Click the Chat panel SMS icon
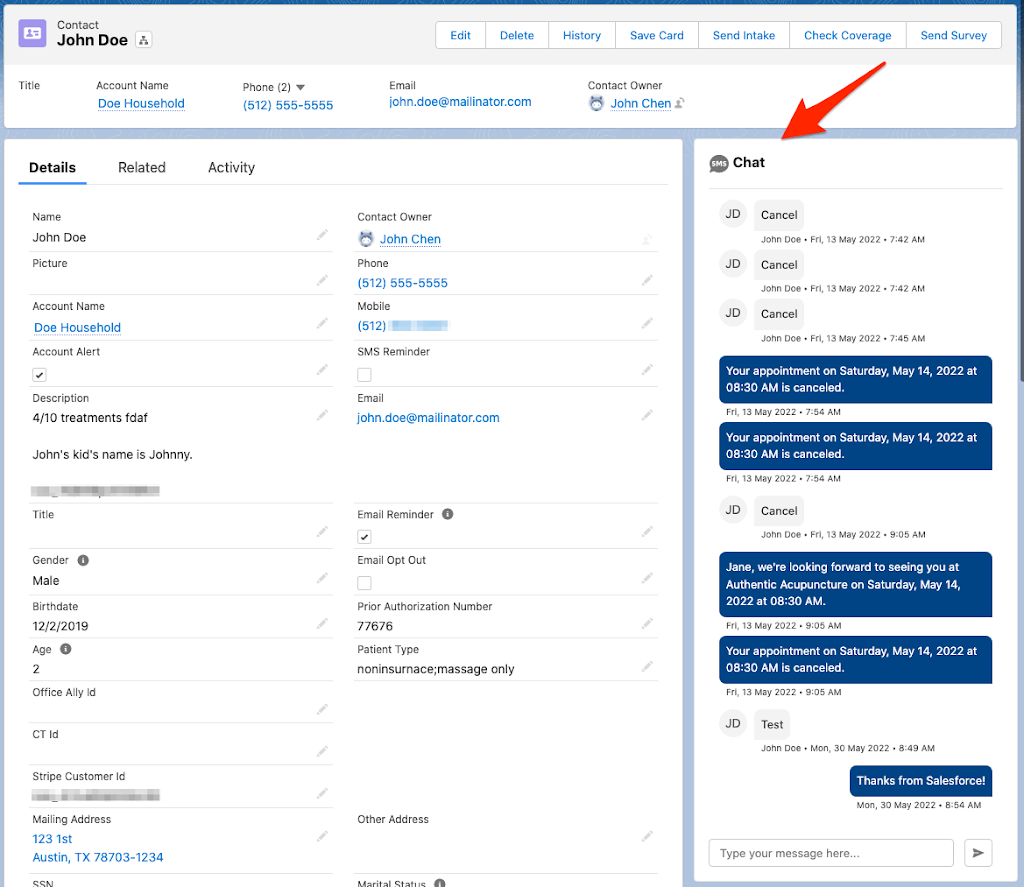 point(719,162)
